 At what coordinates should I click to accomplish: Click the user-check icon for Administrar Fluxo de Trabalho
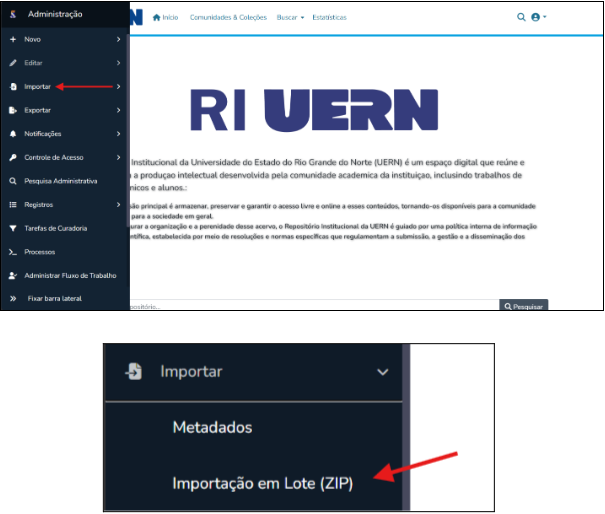pyautogui.click(x=13, y=276)
